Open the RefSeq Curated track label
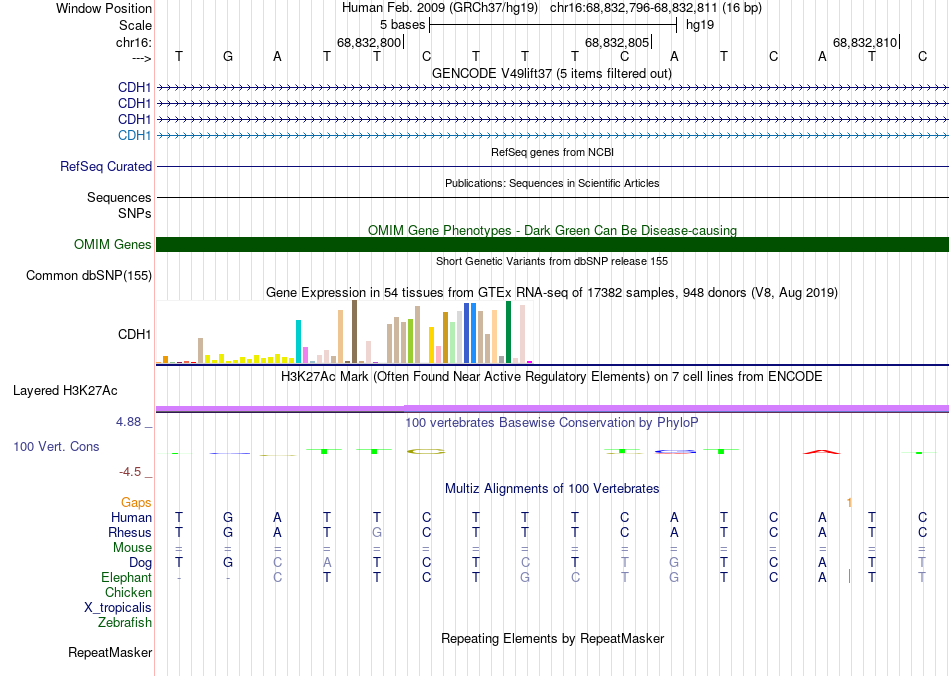This screenshot has width=950, height=676. tap(105, 167)
